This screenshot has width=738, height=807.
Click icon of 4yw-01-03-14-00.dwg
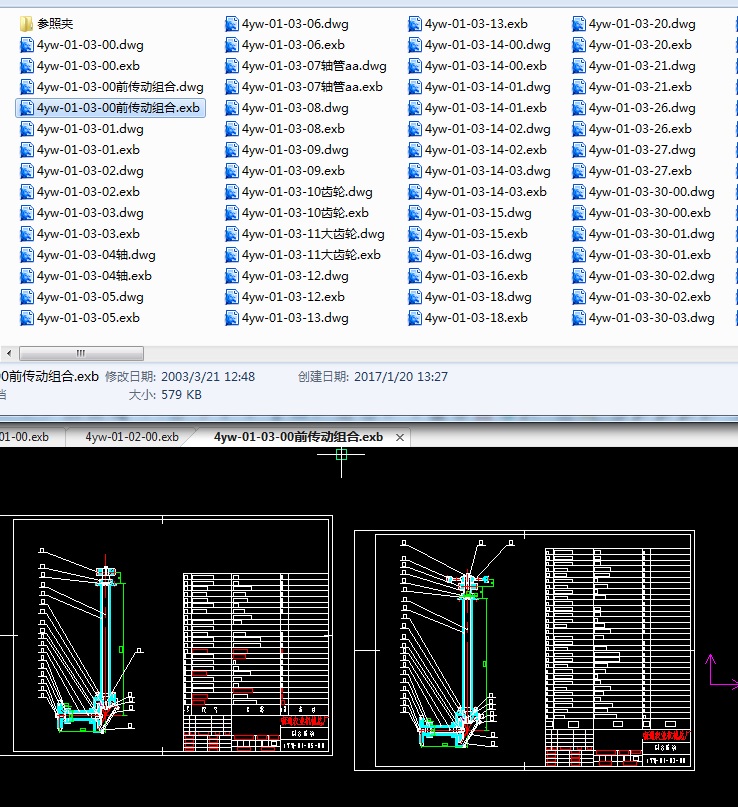(x=415, y=45)
